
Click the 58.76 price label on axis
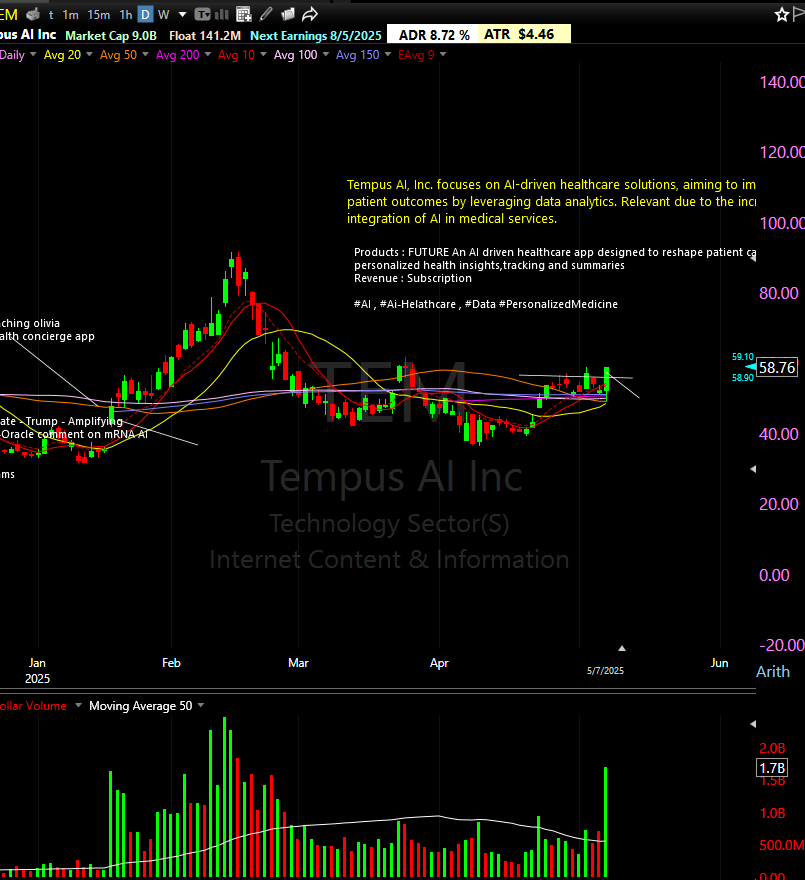tap(776, 368)
